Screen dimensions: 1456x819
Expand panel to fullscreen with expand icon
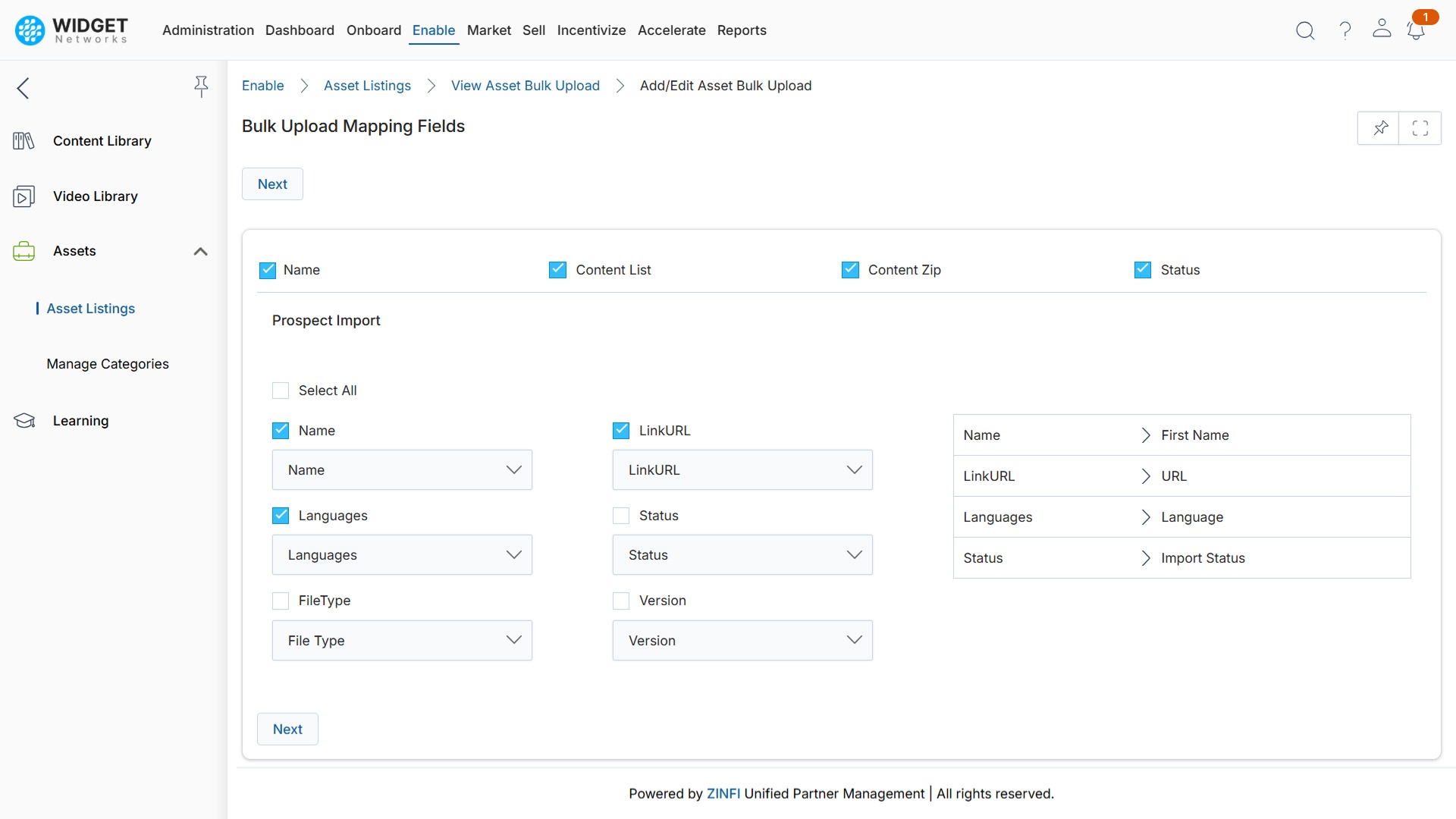click(1420, 128)
